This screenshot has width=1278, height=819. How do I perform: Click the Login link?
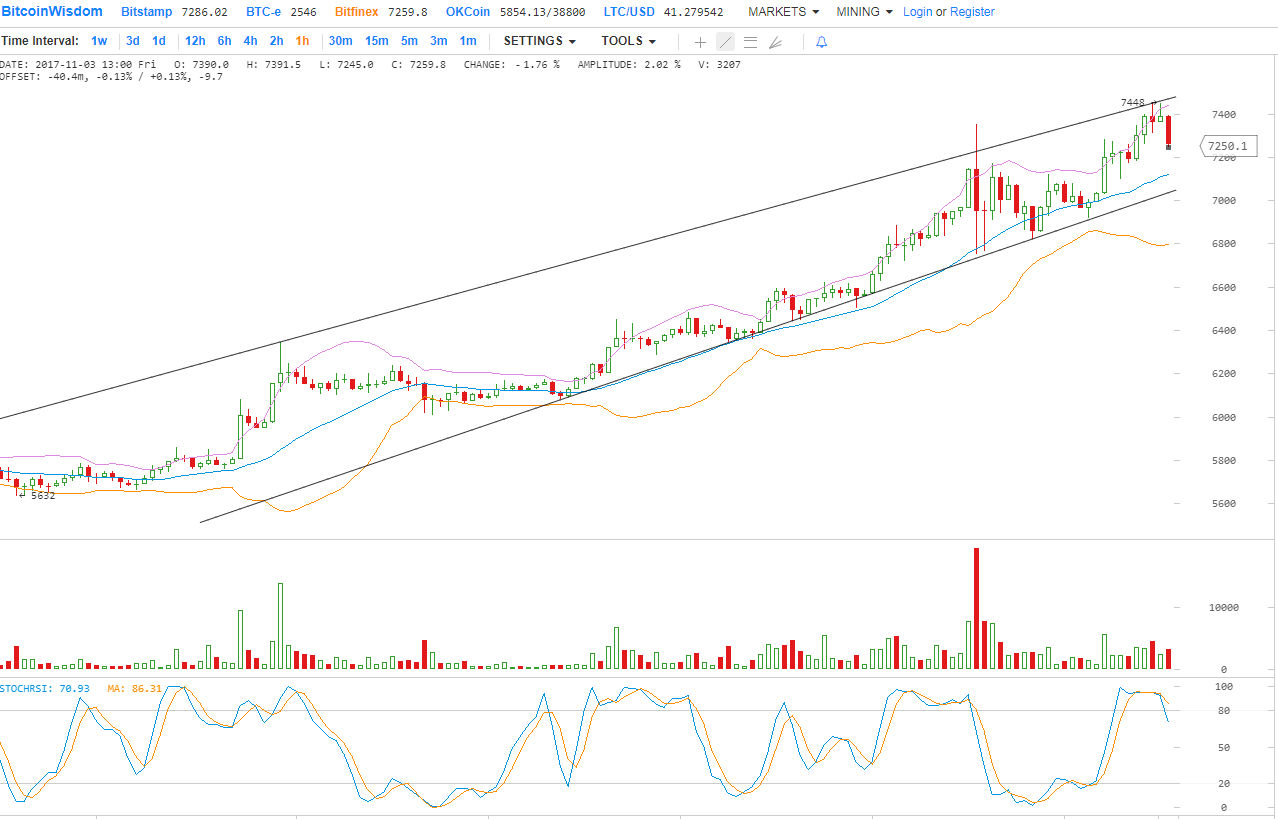click(917, 12)
